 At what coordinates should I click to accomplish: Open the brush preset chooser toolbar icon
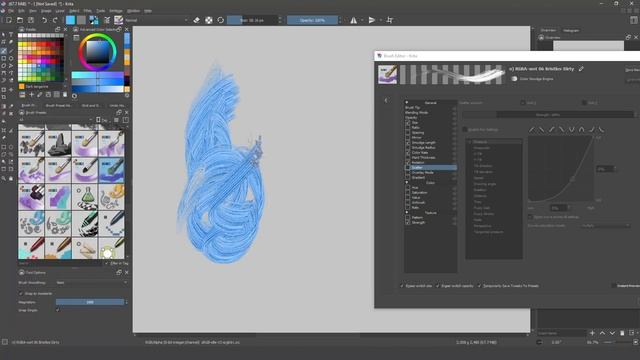tap(118, 20)
